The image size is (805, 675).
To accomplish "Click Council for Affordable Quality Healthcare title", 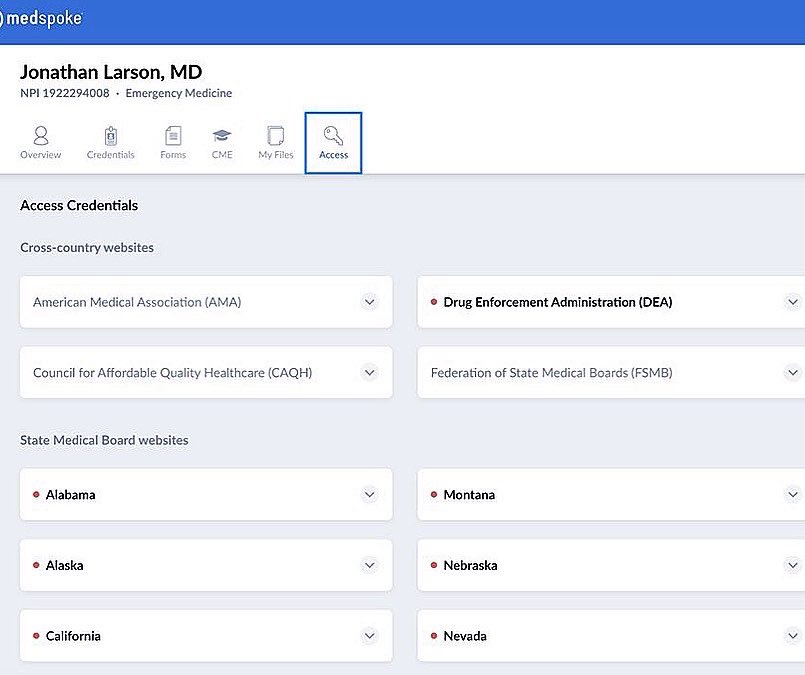I will [172, 373].
